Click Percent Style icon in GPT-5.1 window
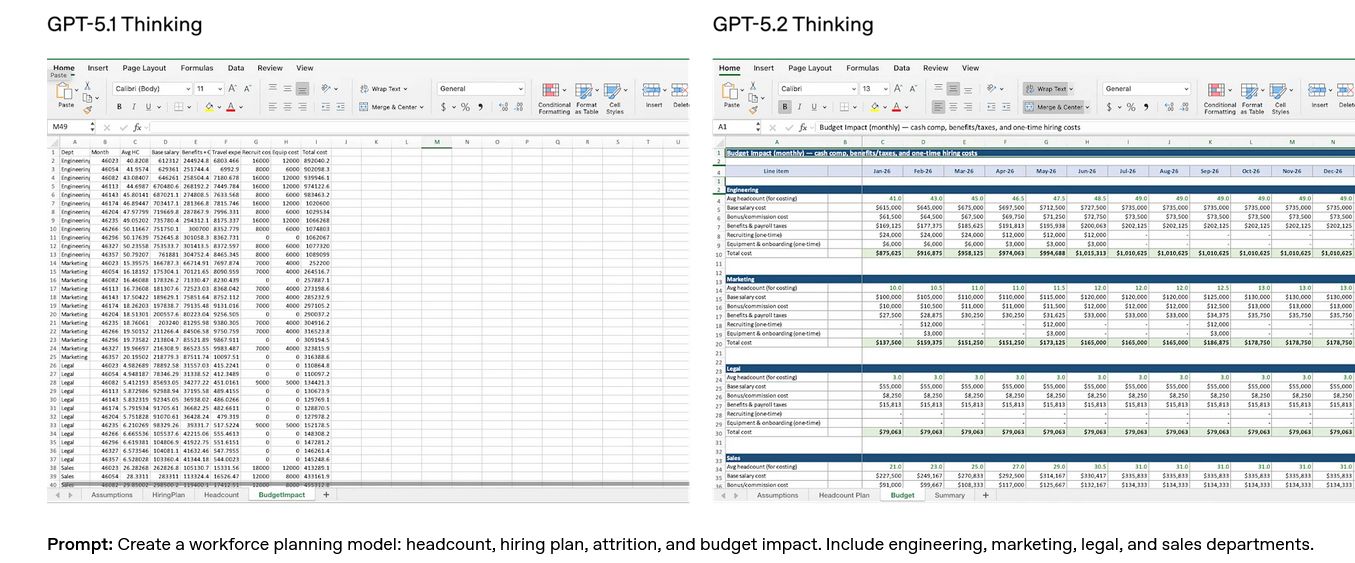The height and width of the screenshot is (563, 1355). (465, 107)
